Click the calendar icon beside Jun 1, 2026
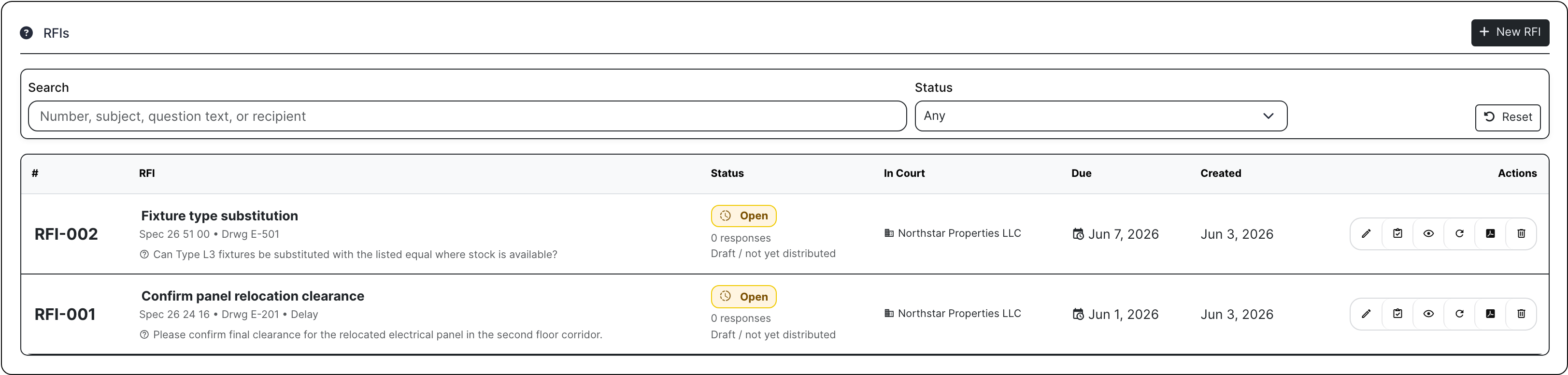 pos(1078,315)
